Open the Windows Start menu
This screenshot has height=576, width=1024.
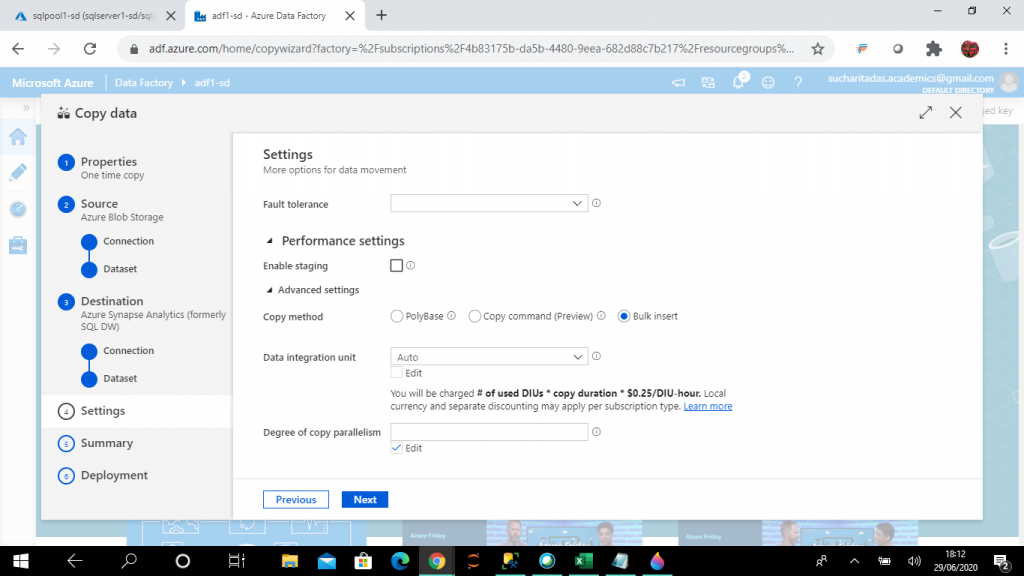(20, 561)
